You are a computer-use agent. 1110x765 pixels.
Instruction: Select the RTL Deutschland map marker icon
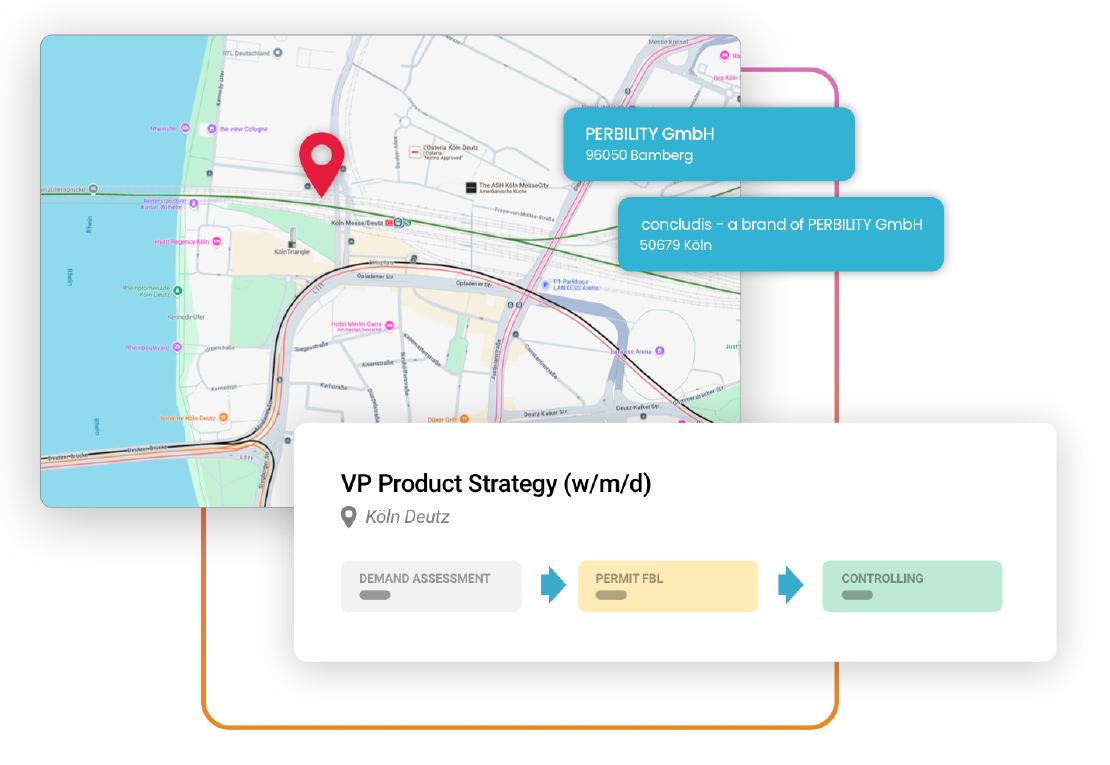click(278, 52)
